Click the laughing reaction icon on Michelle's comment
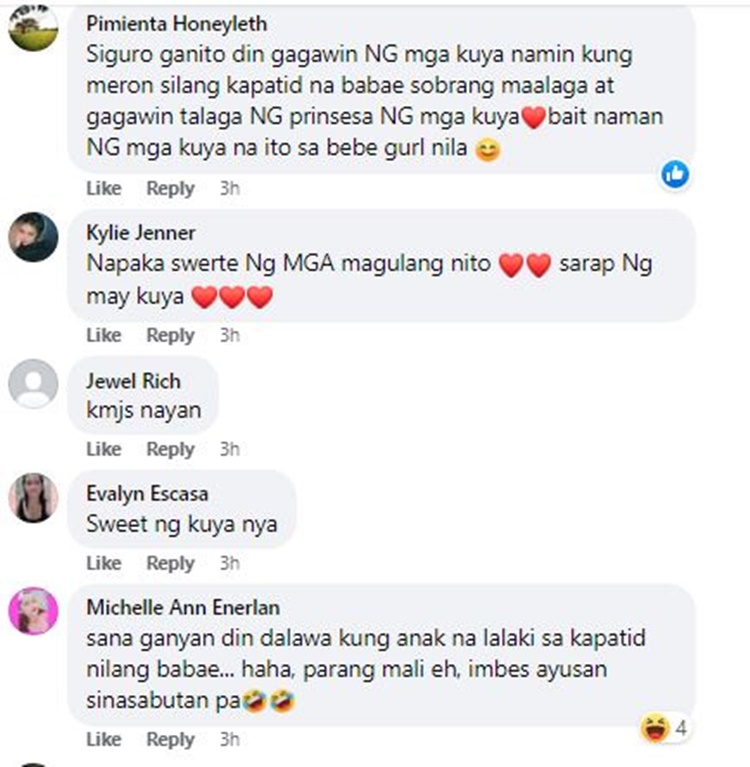 (x=655, y=728)
